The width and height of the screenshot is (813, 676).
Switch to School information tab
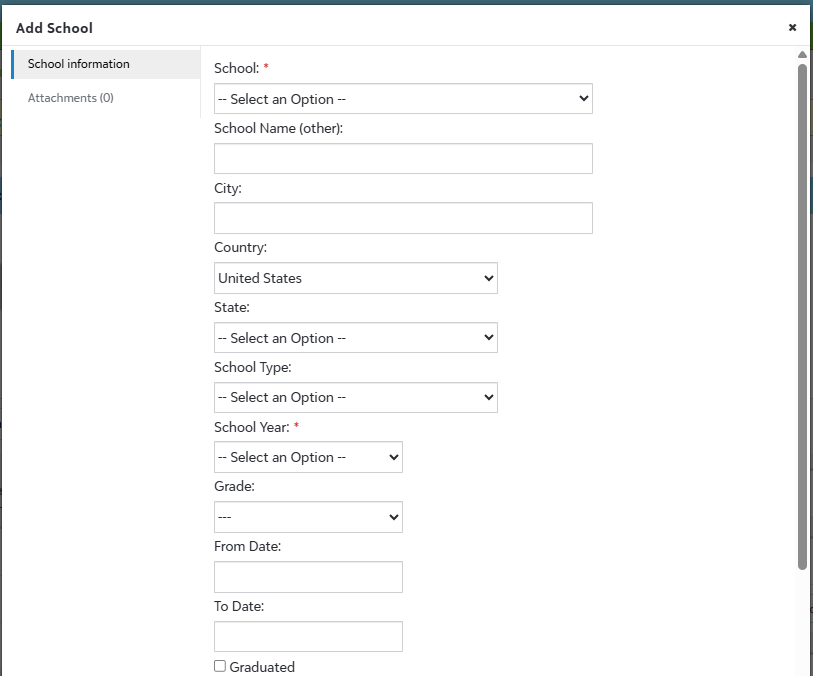pyautogui.click(x=79, y=64)
